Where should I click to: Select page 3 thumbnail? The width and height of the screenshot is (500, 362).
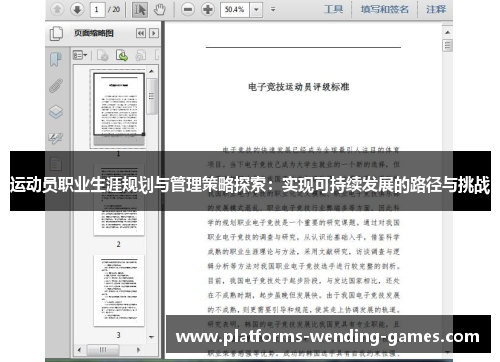119,291
